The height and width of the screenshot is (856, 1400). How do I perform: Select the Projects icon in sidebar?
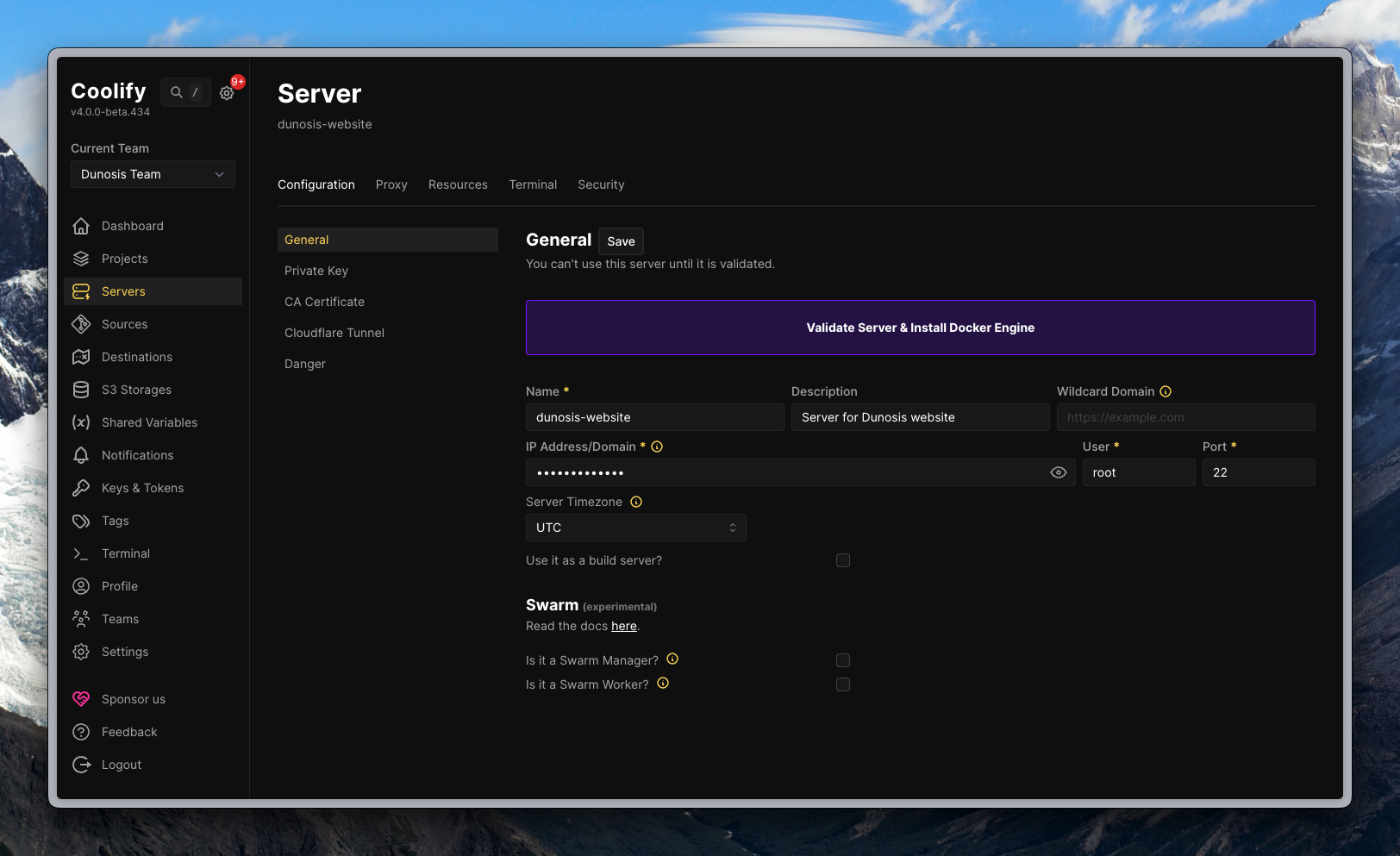pos(81,259)
